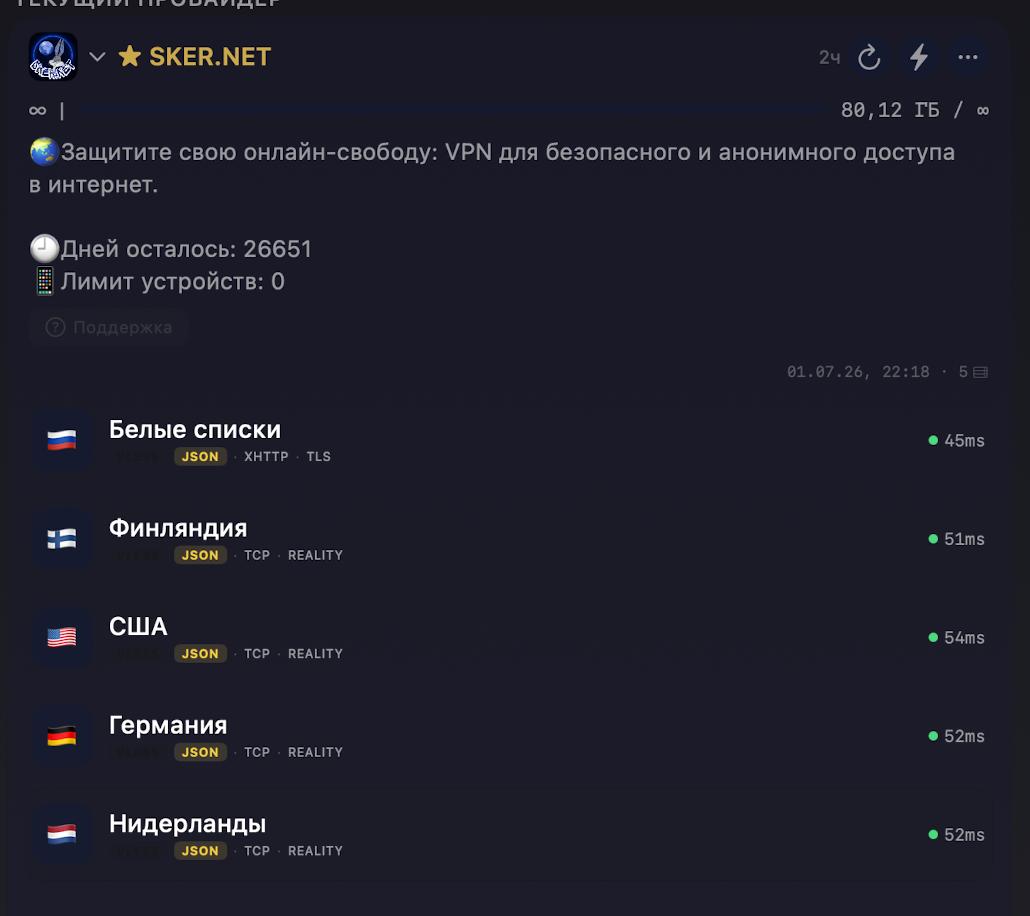The image size is (1030, 916).
Task: Select the Финляндия server entry
Action: click(x=510, y=539)
